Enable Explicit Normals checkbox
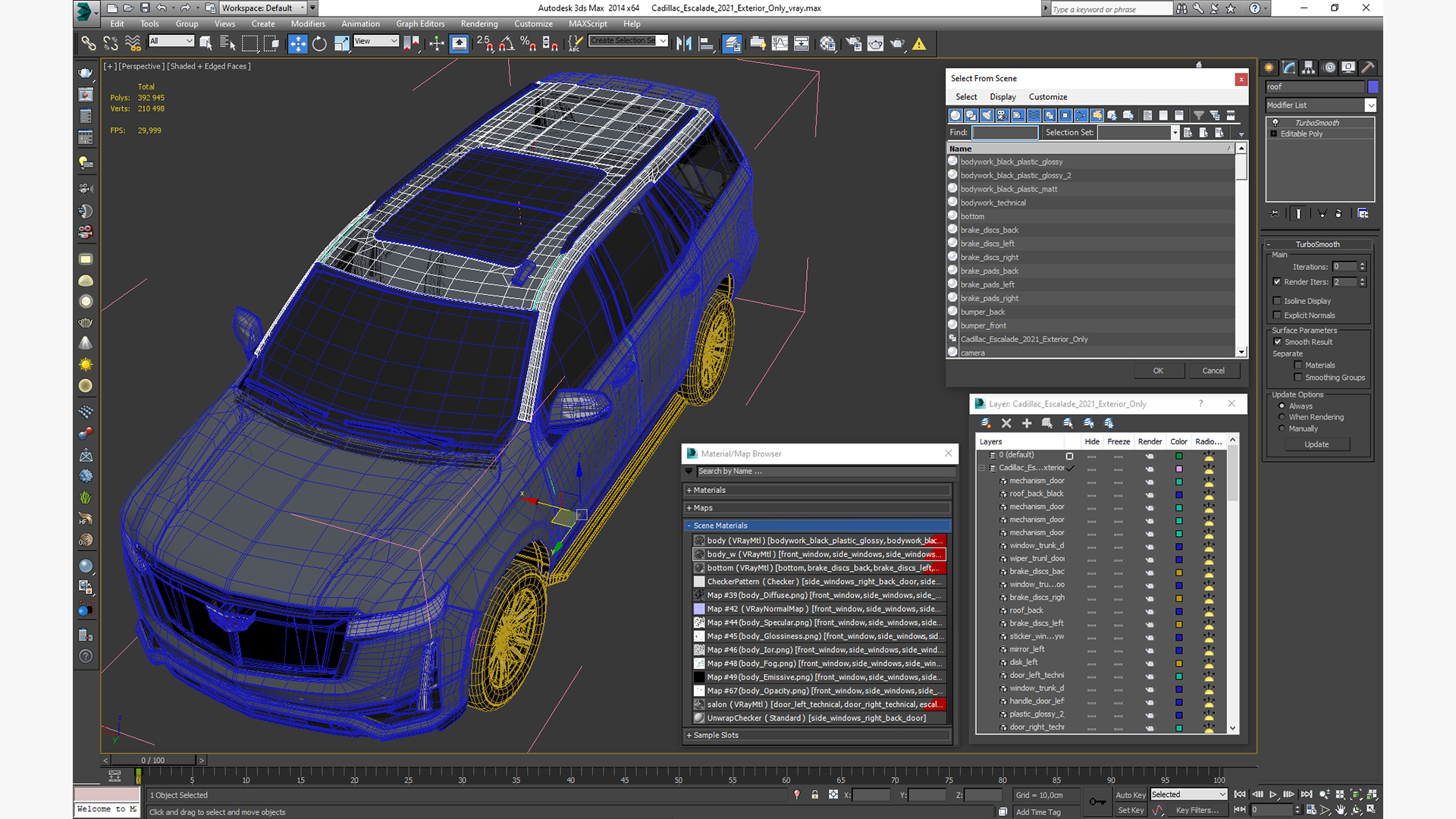This screenshot has height=819, width=1456. (1277, 315)
